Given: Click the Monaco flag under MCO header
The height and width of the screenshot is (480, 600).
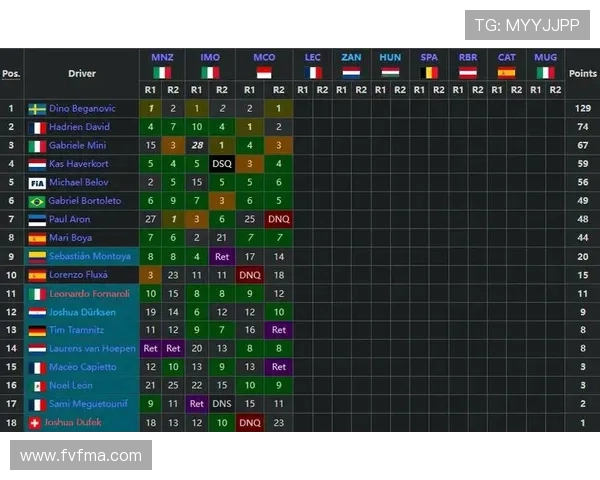Looking at the screenshot, I should tap(264, 72).
